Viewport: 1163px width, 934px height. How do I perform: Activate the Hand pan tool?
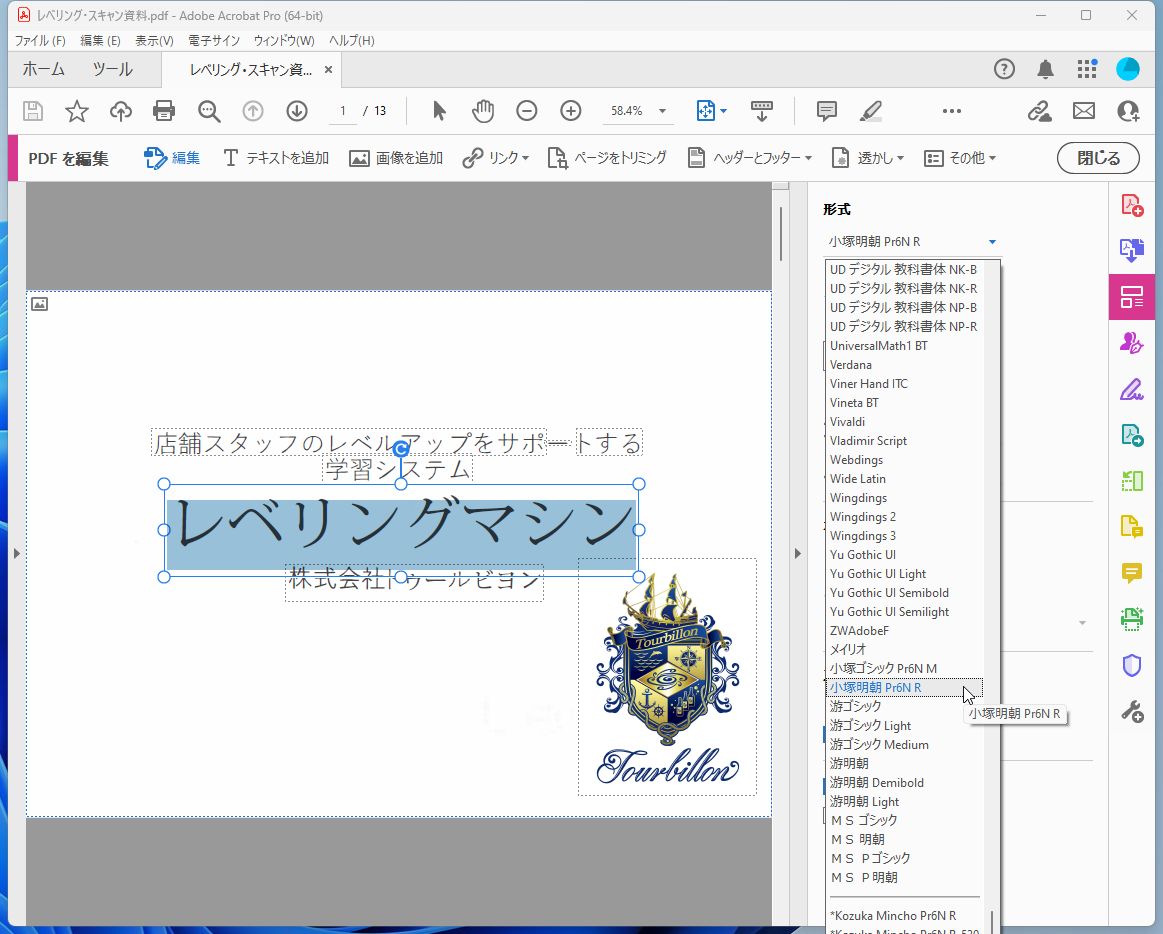[x=483, y=111]
